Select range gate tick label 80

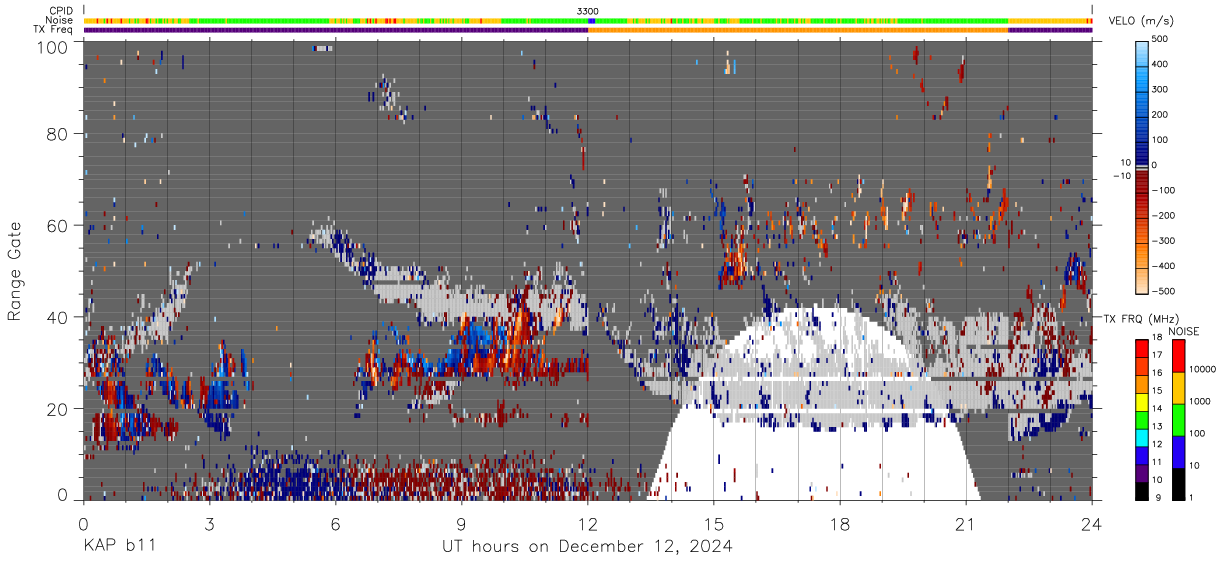tap(58, 133)
